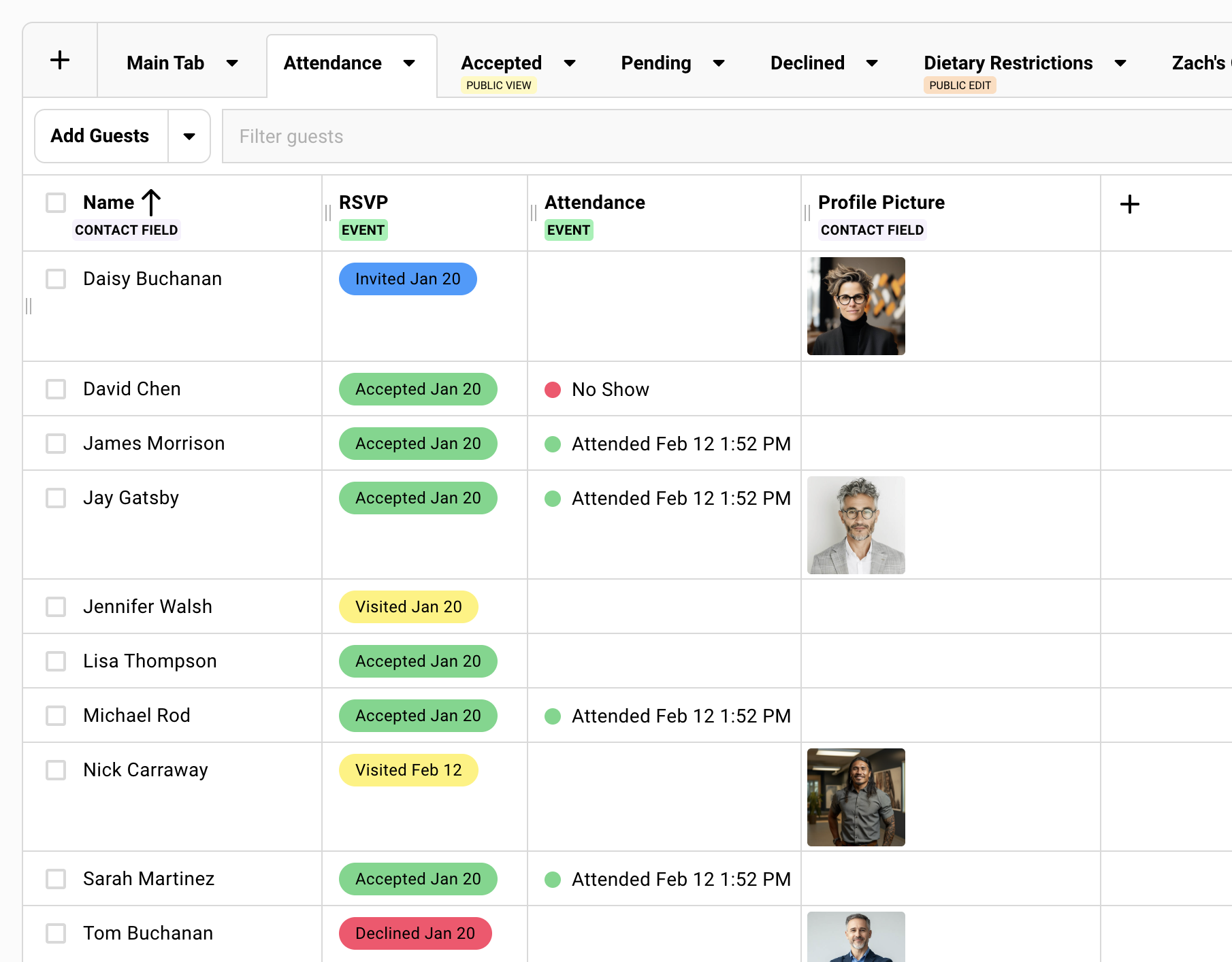
Task: Check the checkbox next to Tom Buchanan
Action: point(55,933)
